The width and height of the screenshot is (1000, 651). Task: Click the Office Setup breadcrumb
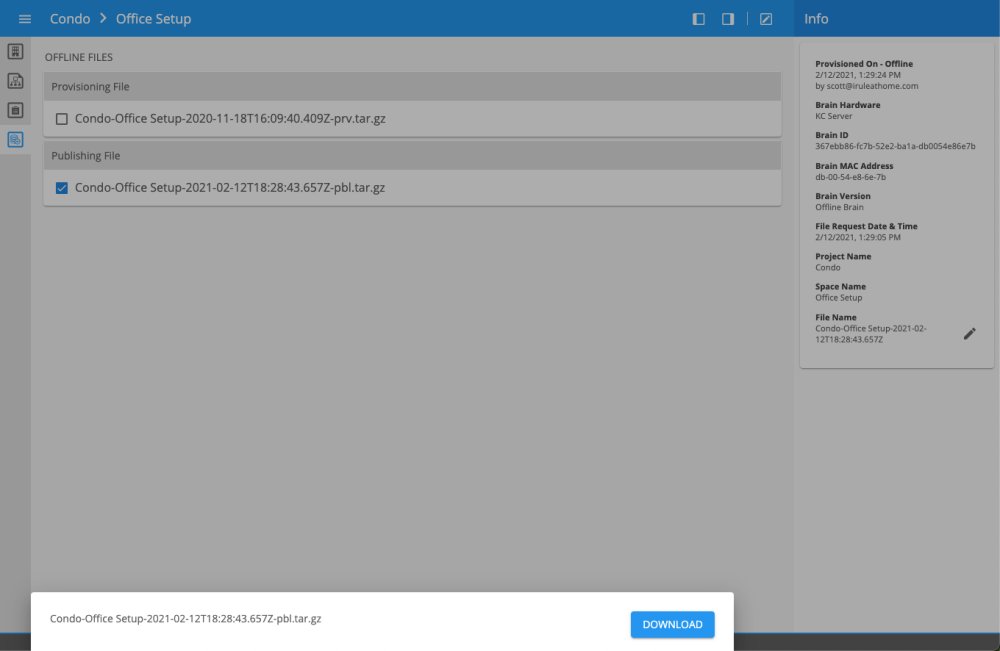[153, 19]
